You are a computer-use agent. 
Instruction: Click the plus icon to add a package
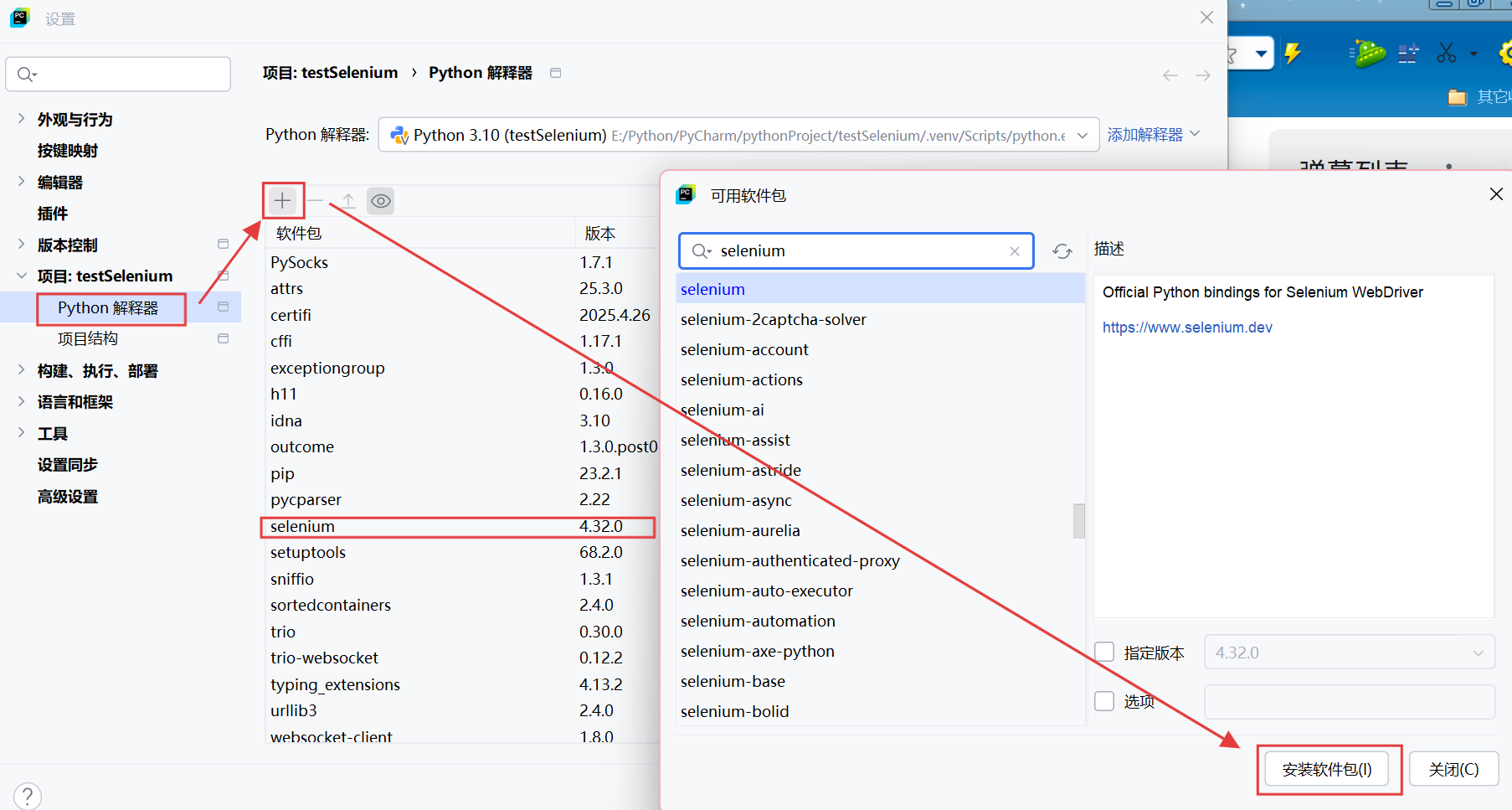(x=282, y=201)
